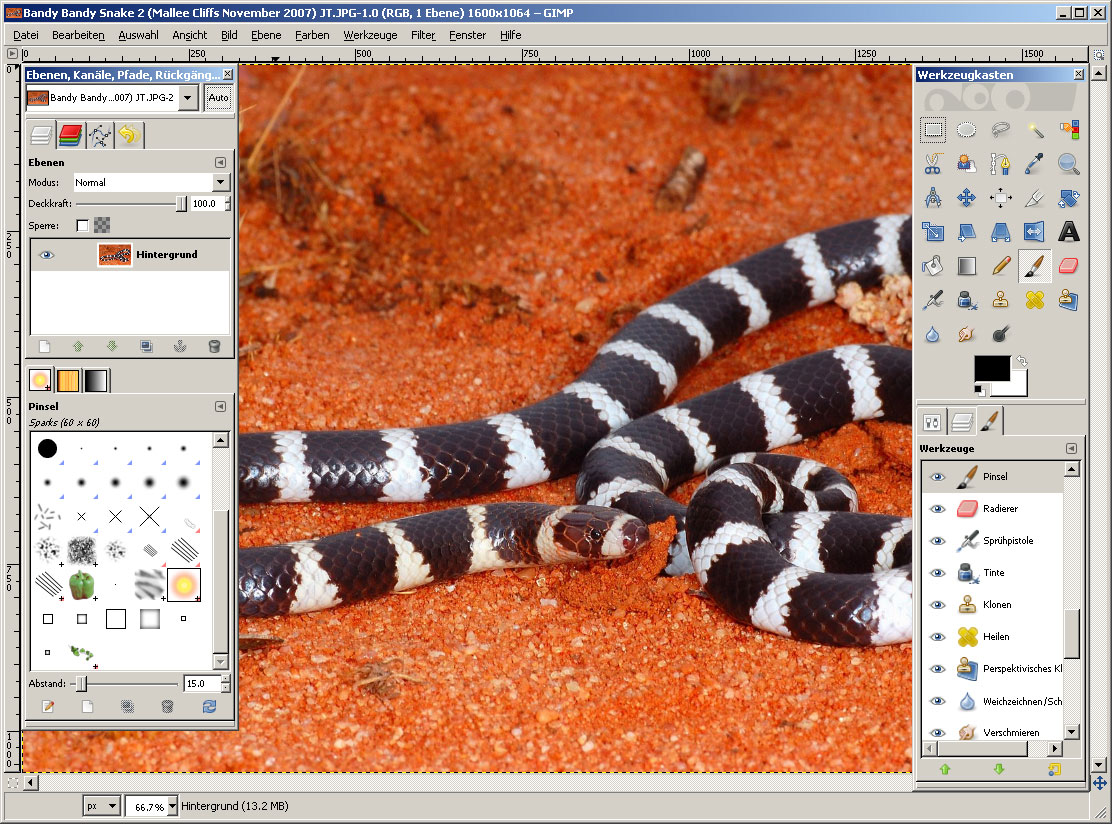Open the px unit dropdown
The image size is (1112, 824).
[102, 806]
